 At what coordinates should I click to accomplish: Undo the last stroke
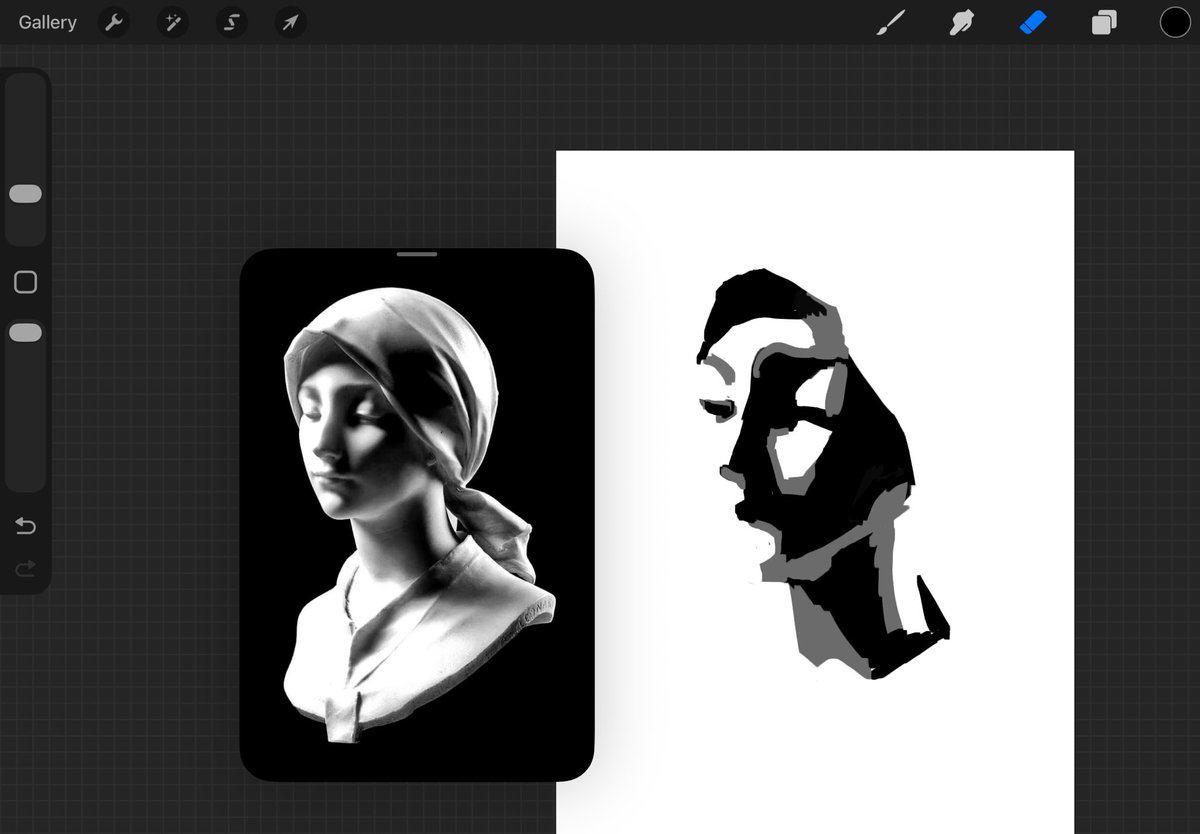pos(25,526)
